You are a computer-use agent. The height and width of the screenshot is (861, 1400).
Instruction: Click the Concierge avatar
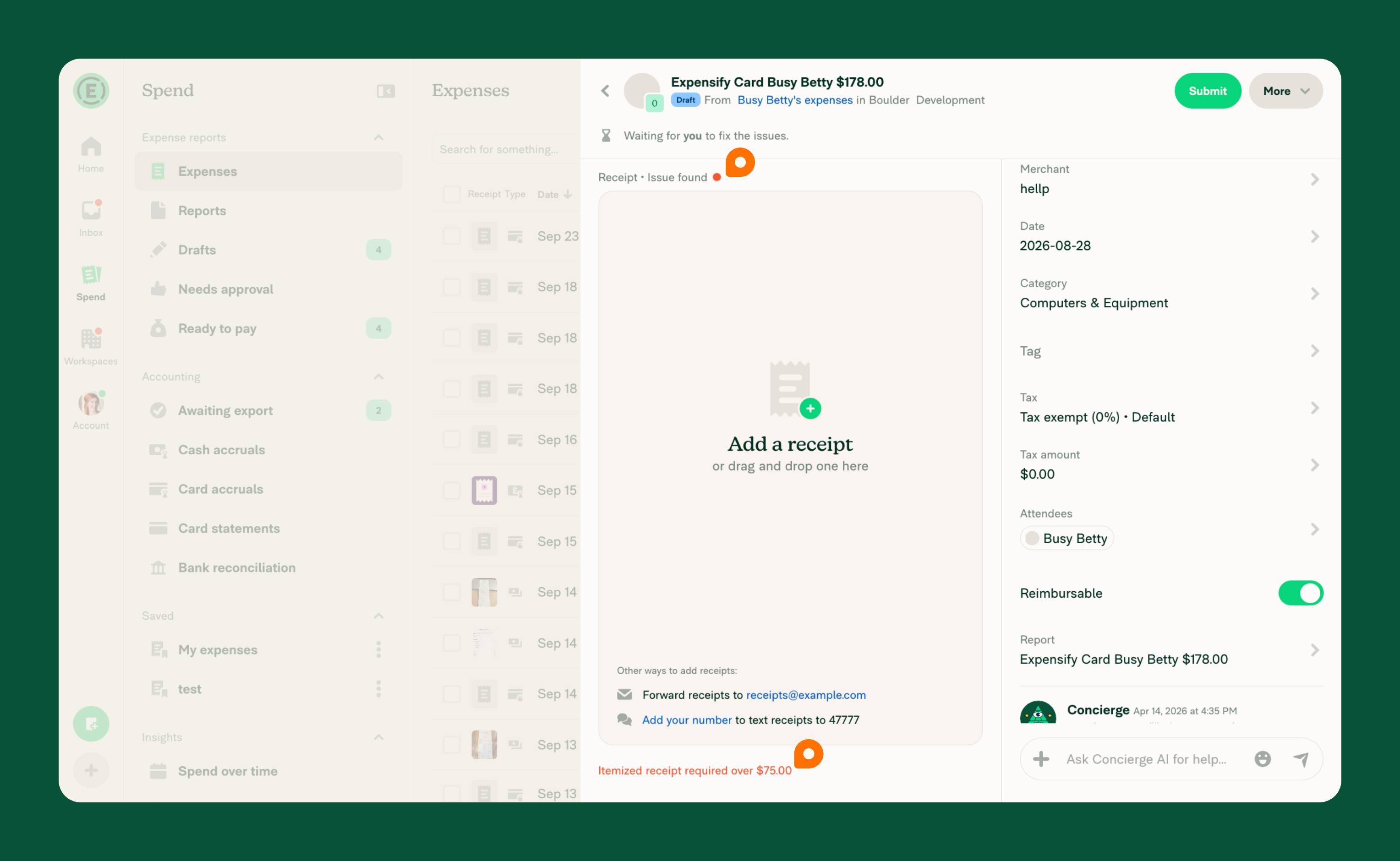[x=1038, y=712]
